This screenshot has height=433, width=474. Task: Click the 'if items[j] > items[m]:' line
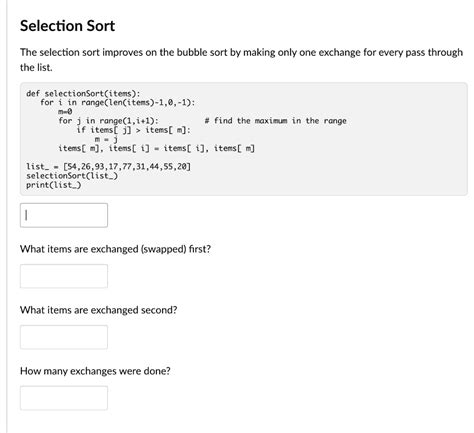134,130
